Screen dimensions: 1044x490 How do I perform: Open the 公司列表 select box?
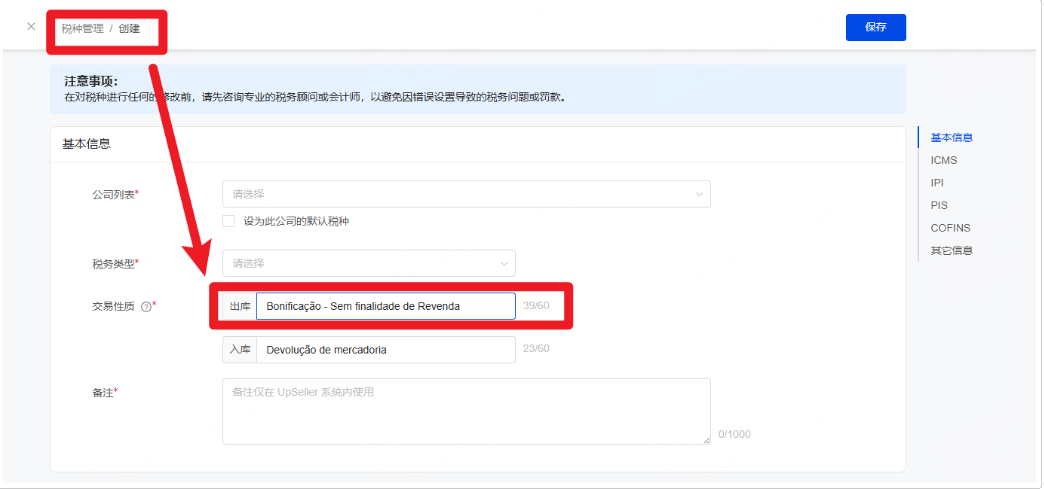point(466,194)
